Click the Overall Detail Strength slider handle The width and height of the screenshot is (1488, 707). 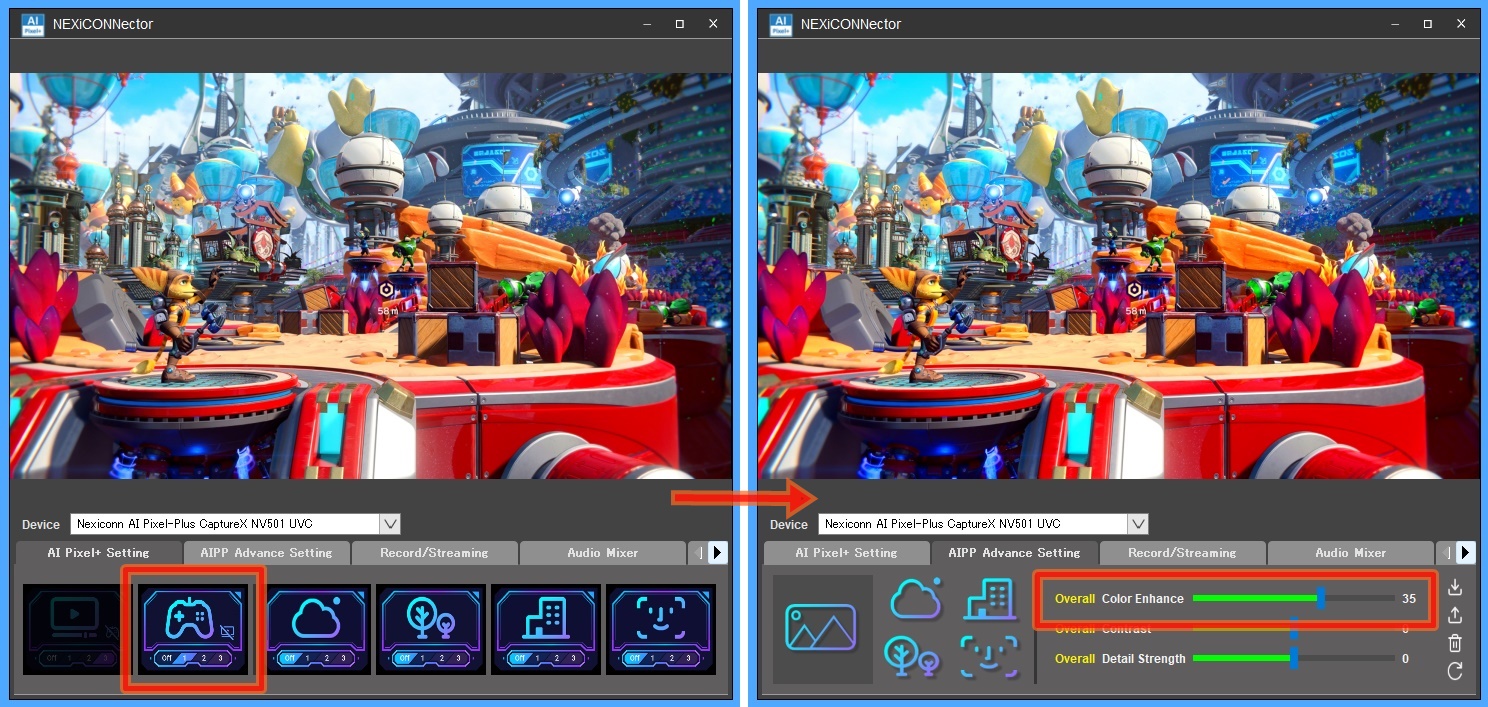[1294, 658]
